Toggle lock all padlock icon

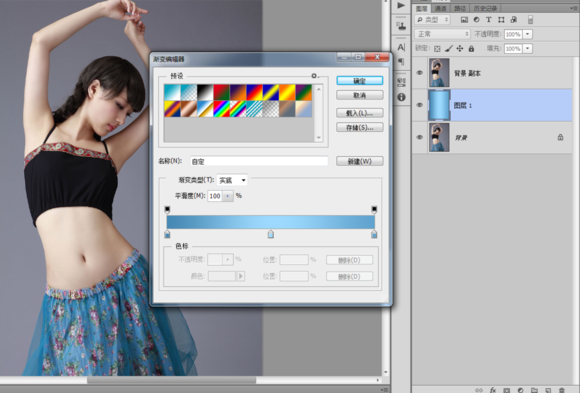471,48
